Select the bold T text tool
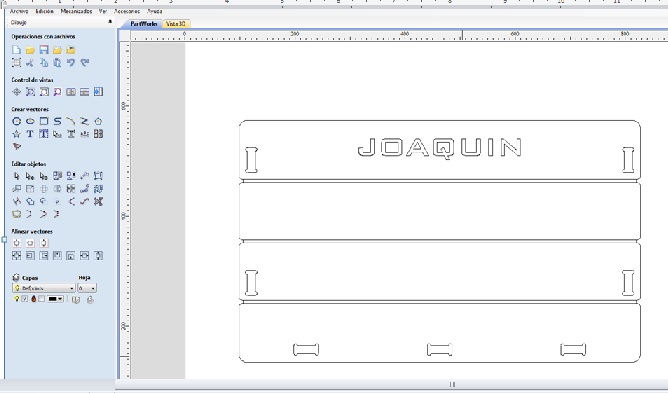Image resolution: width=668 pixels, height=393 pixels. coord(30,134)
